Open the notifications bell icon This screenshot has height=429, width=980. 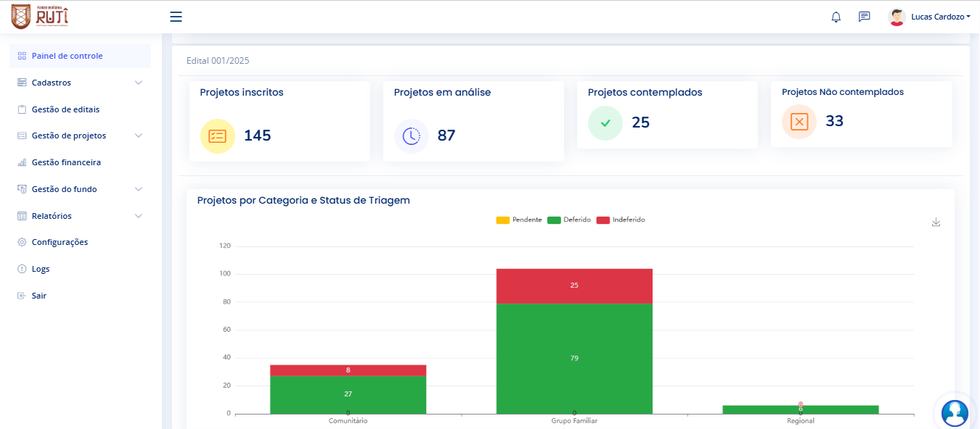click(836, 17)
